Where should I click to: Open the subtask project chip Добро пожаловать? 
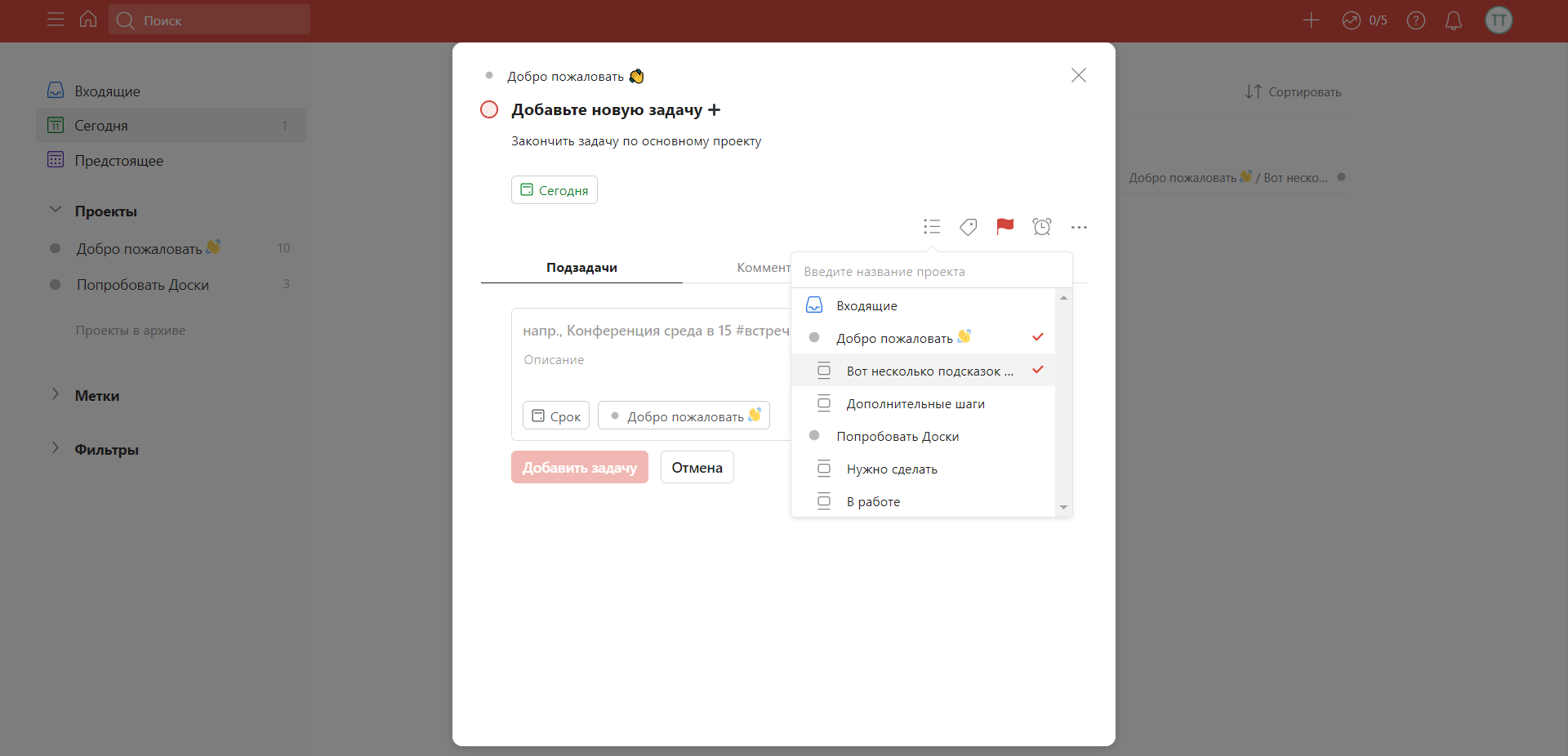684,416
